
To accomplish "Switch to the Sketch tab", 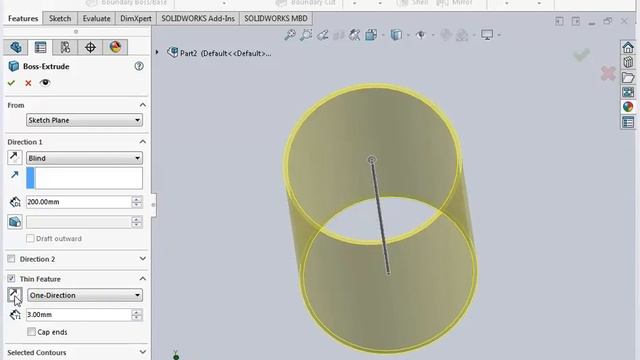I will click(60, 19).
